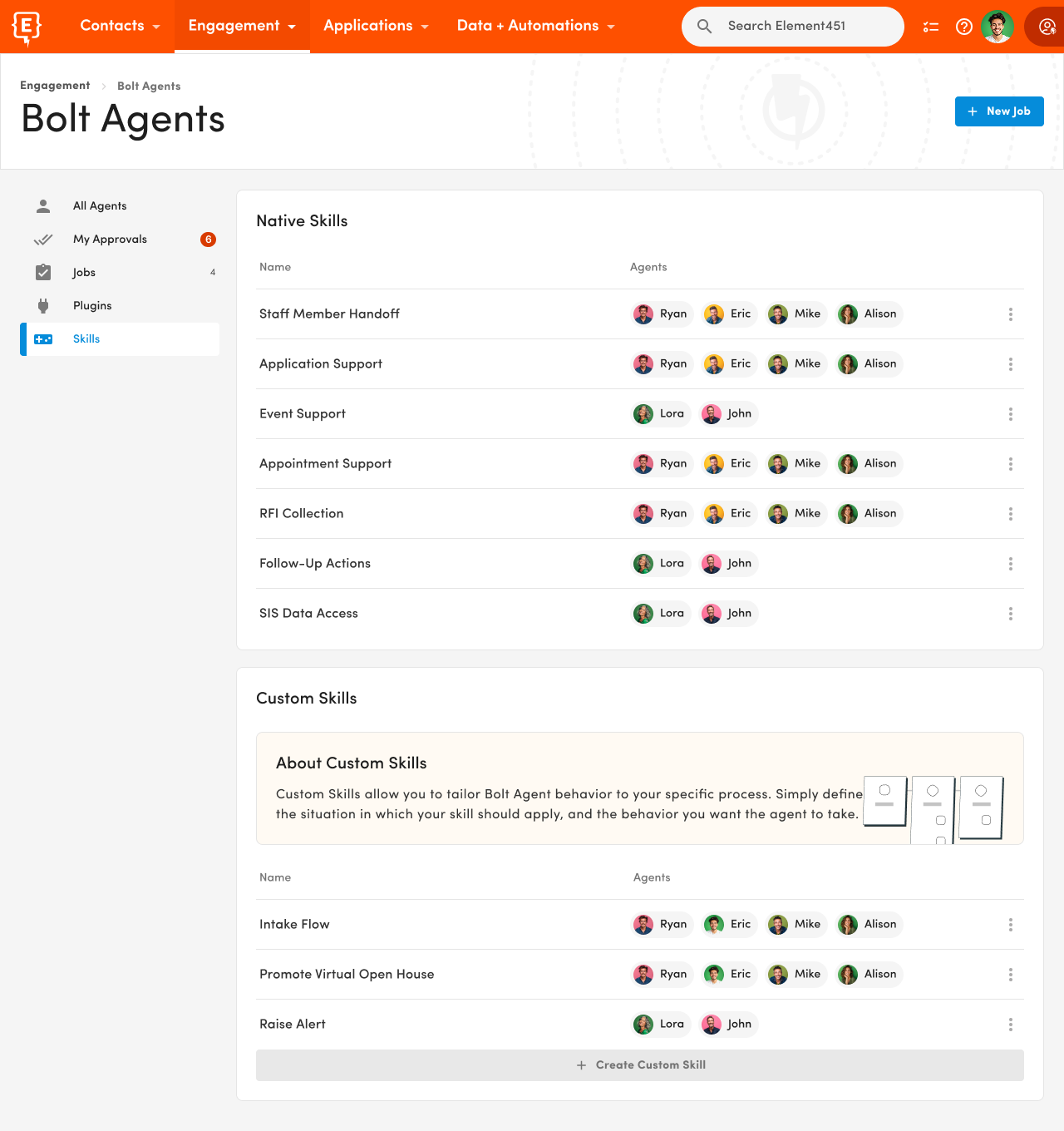Open kebab menu for Staff Member Handoff
The width and height of the screenshot is (1064, 1131).
pos(1011,314)
